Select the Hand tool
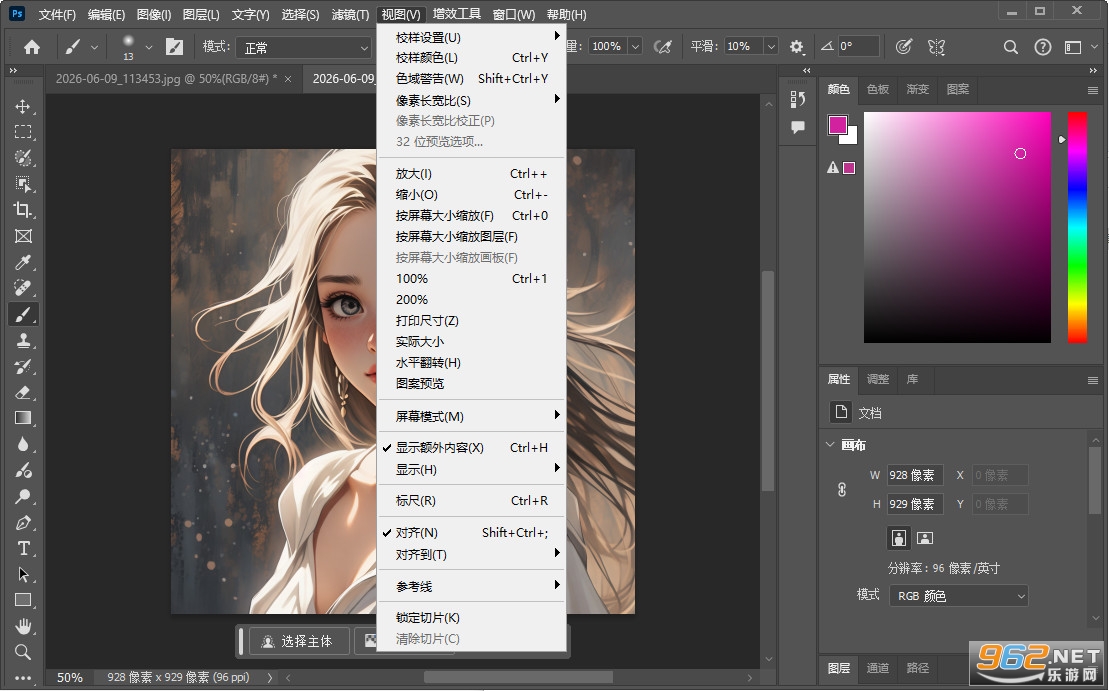The width and height of the screenshot is (1109, 691). point(23,627)
